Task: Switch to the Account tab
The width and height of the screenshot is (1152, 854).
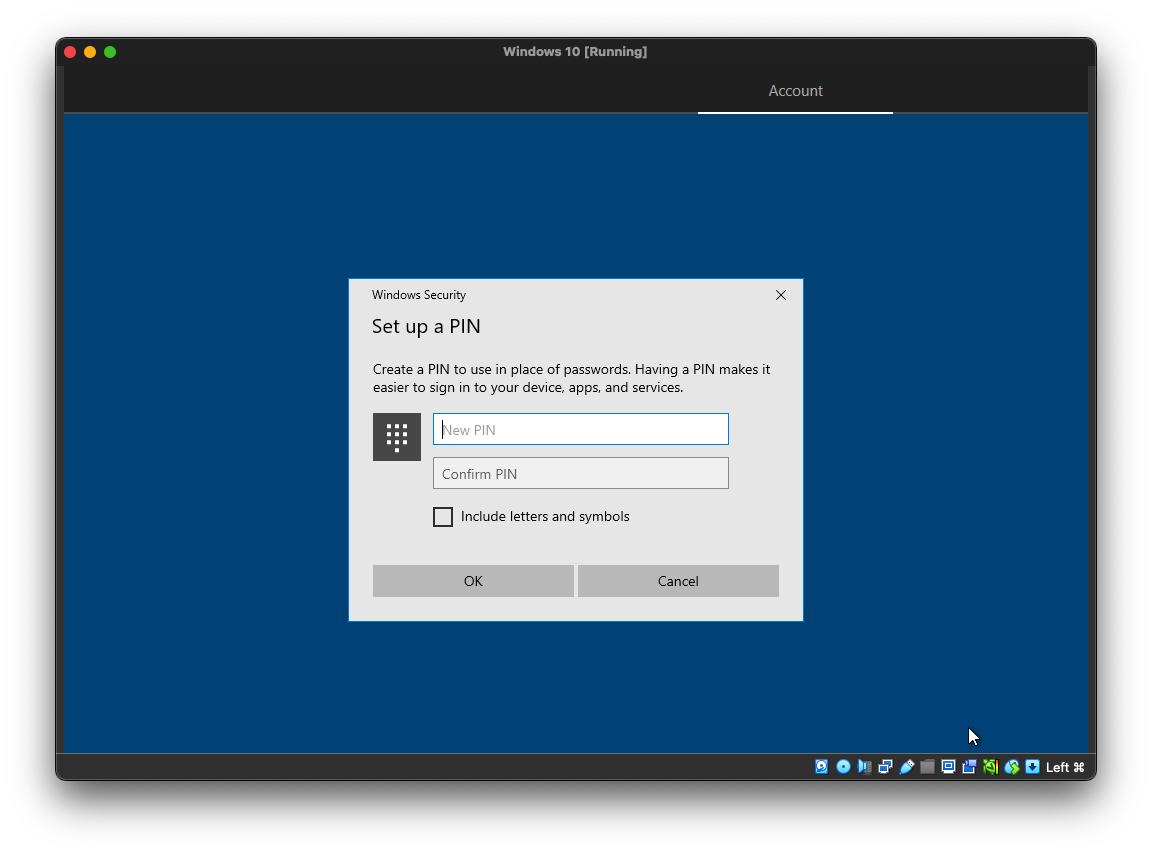Action: (x=795, y=91)
